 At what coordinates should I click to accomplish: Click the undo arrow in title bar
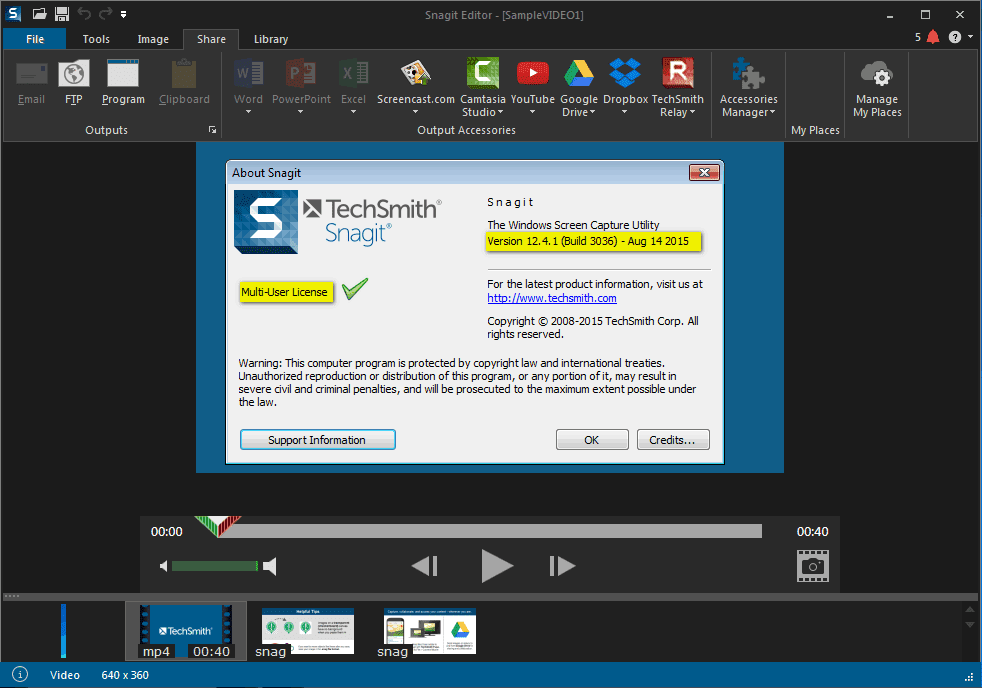point(84,14)
